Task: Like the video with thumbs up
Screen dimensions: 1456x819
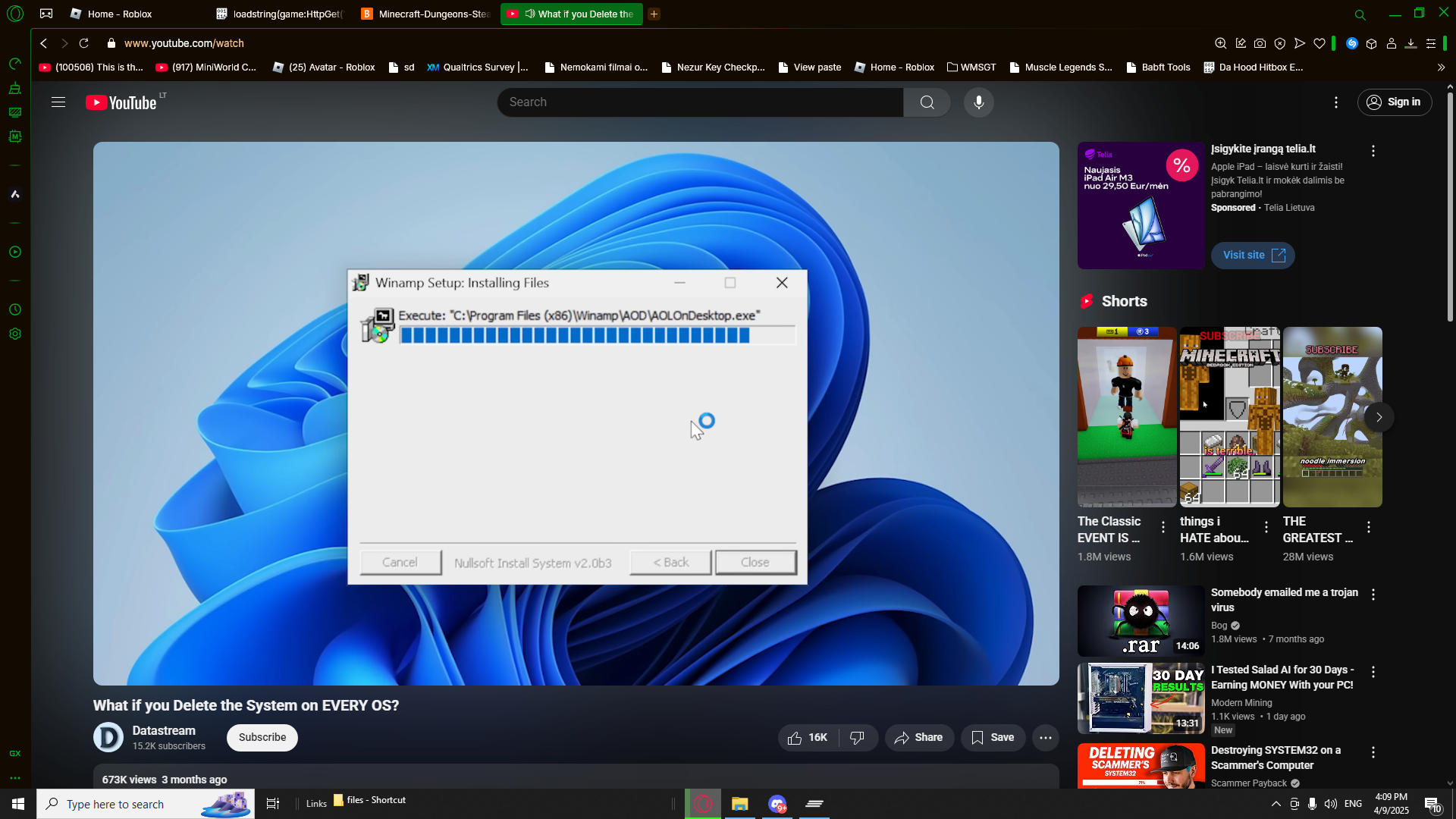Action: pos(808,738)
